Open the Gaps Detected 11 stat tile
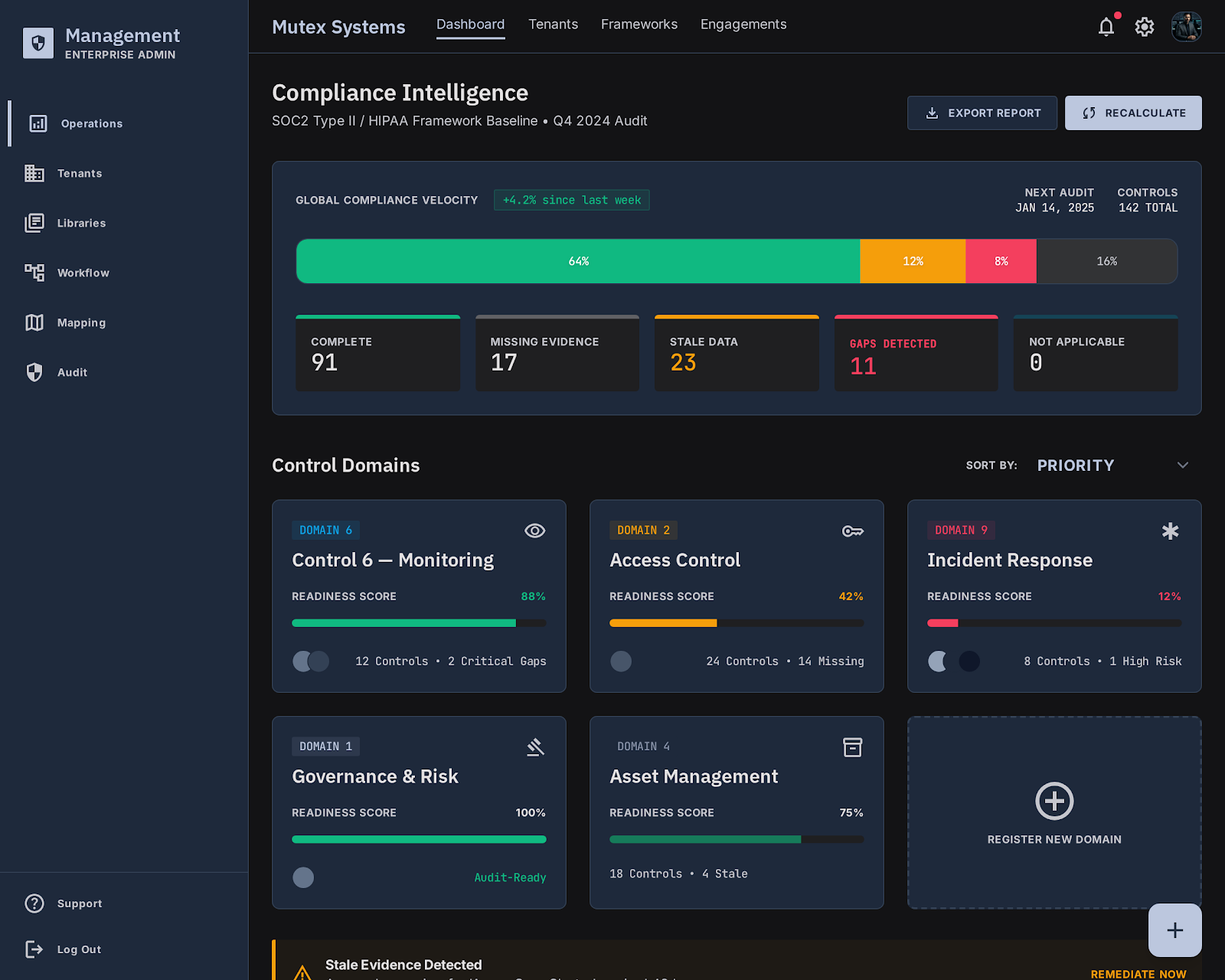The image size is (1225, 980). (x=916, y=353)
